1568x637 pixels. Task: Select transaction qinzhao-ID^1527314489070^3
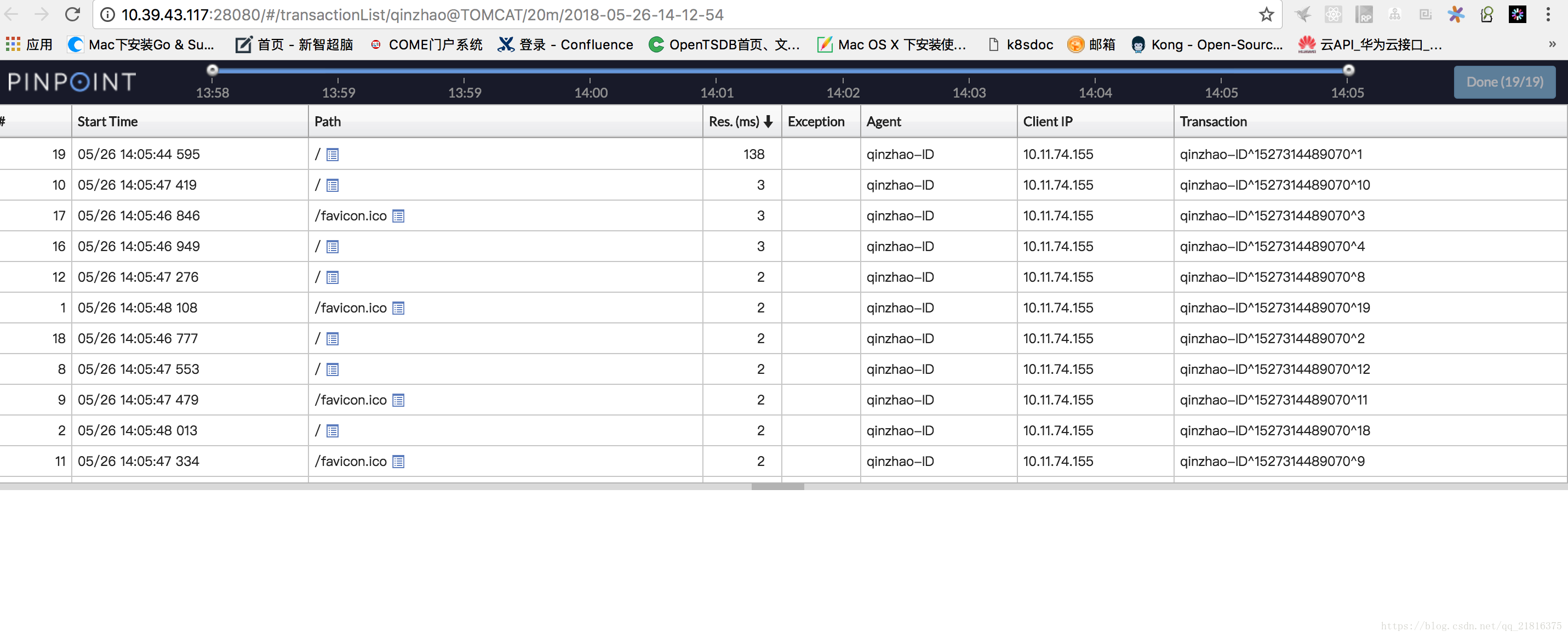pyautogui.click(x=1272, y=216)
